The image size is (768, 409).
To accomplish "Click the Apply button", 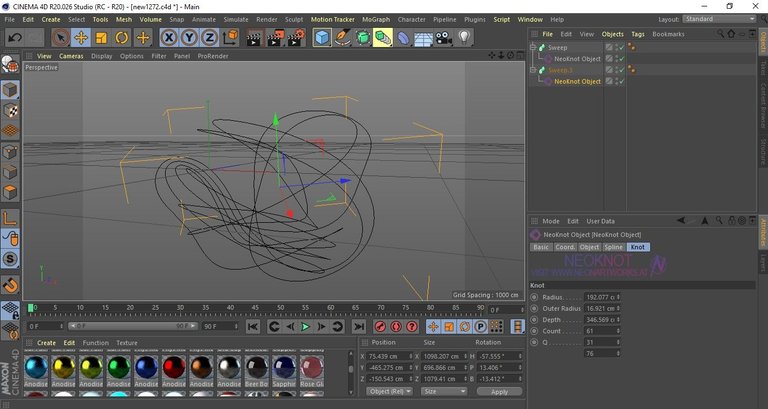I will (499, 392).
